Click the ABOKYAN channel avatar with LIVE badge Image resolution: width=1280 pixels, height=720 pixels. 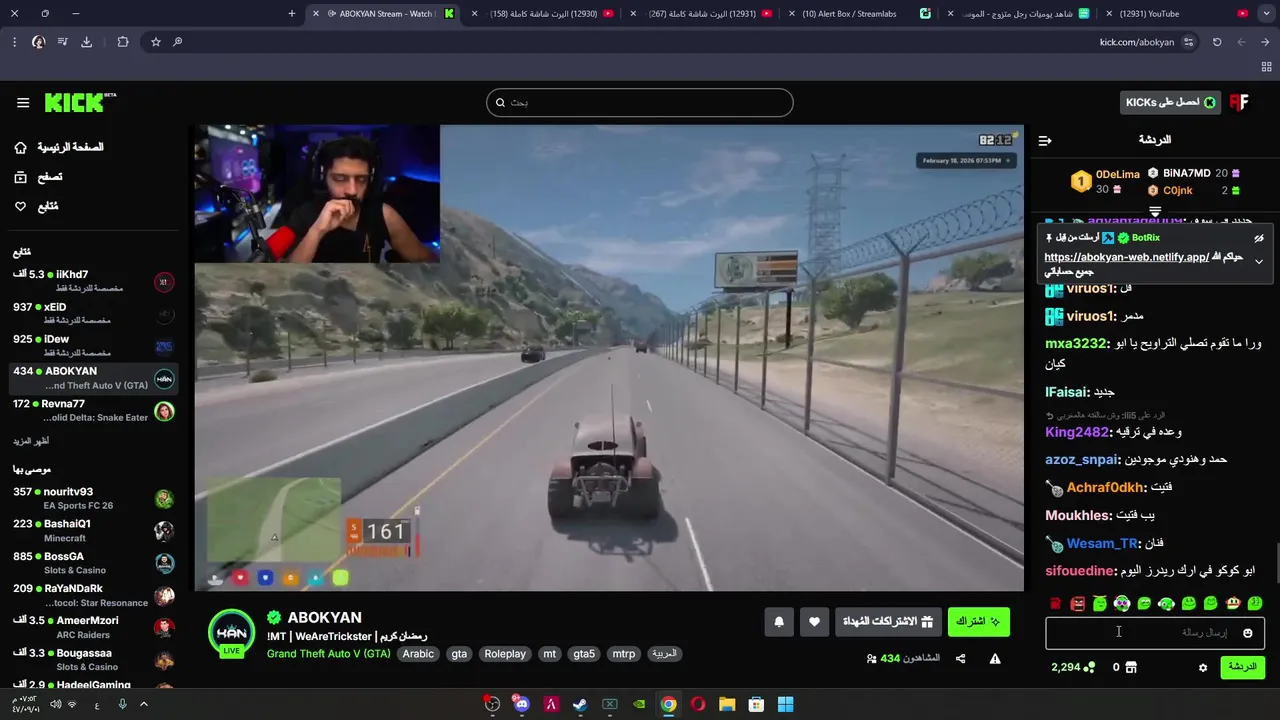tap(231, 634)
